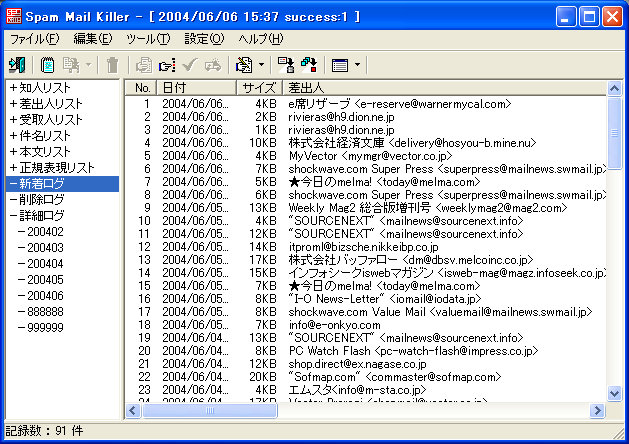
Task: Click the document with pencil toolbar icon
Action: (x=243, y=65)
